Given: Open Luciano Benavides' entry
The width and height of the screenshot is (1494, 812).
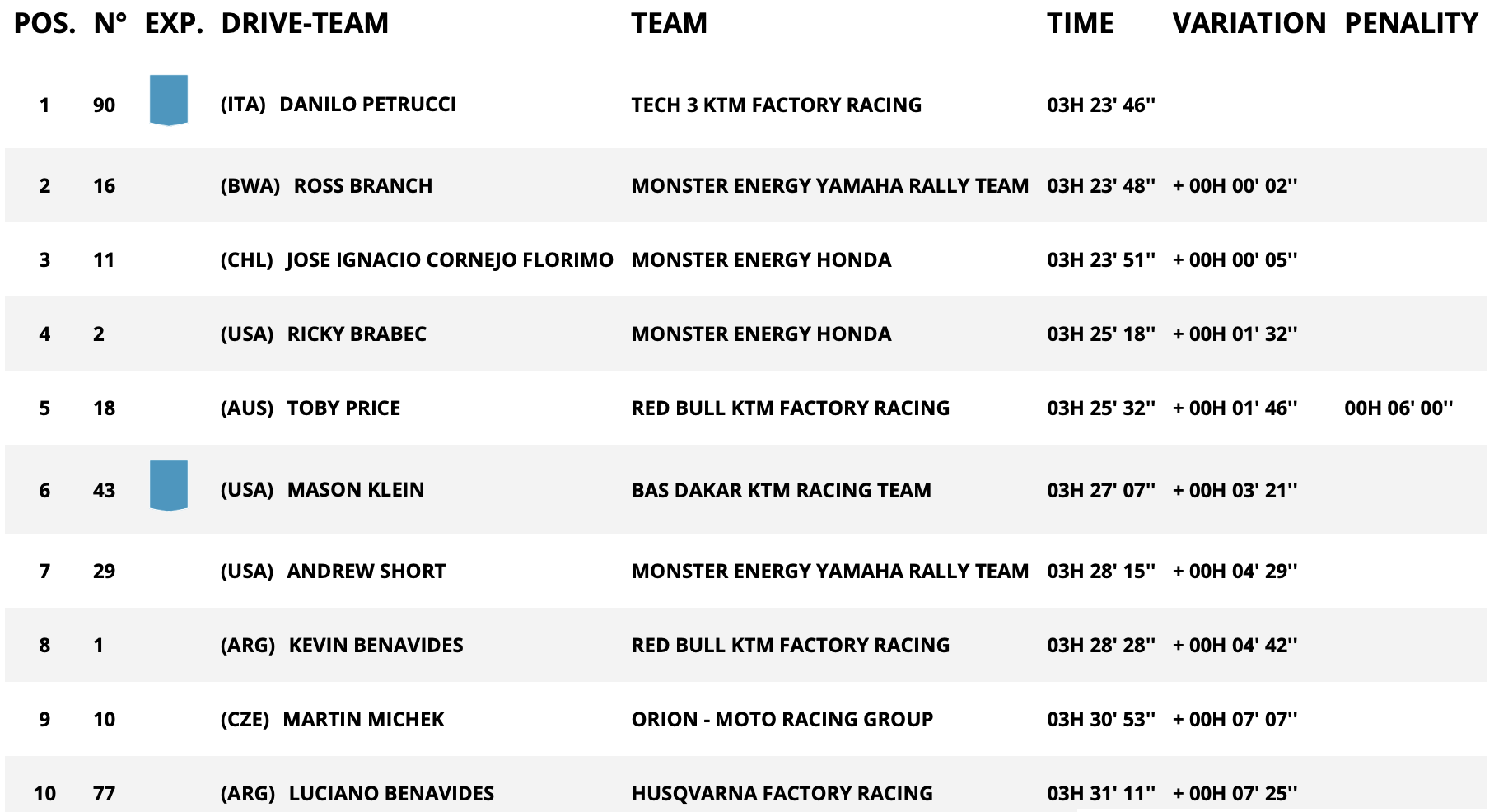Looking at the screenshot, I should tap(391, 794).
